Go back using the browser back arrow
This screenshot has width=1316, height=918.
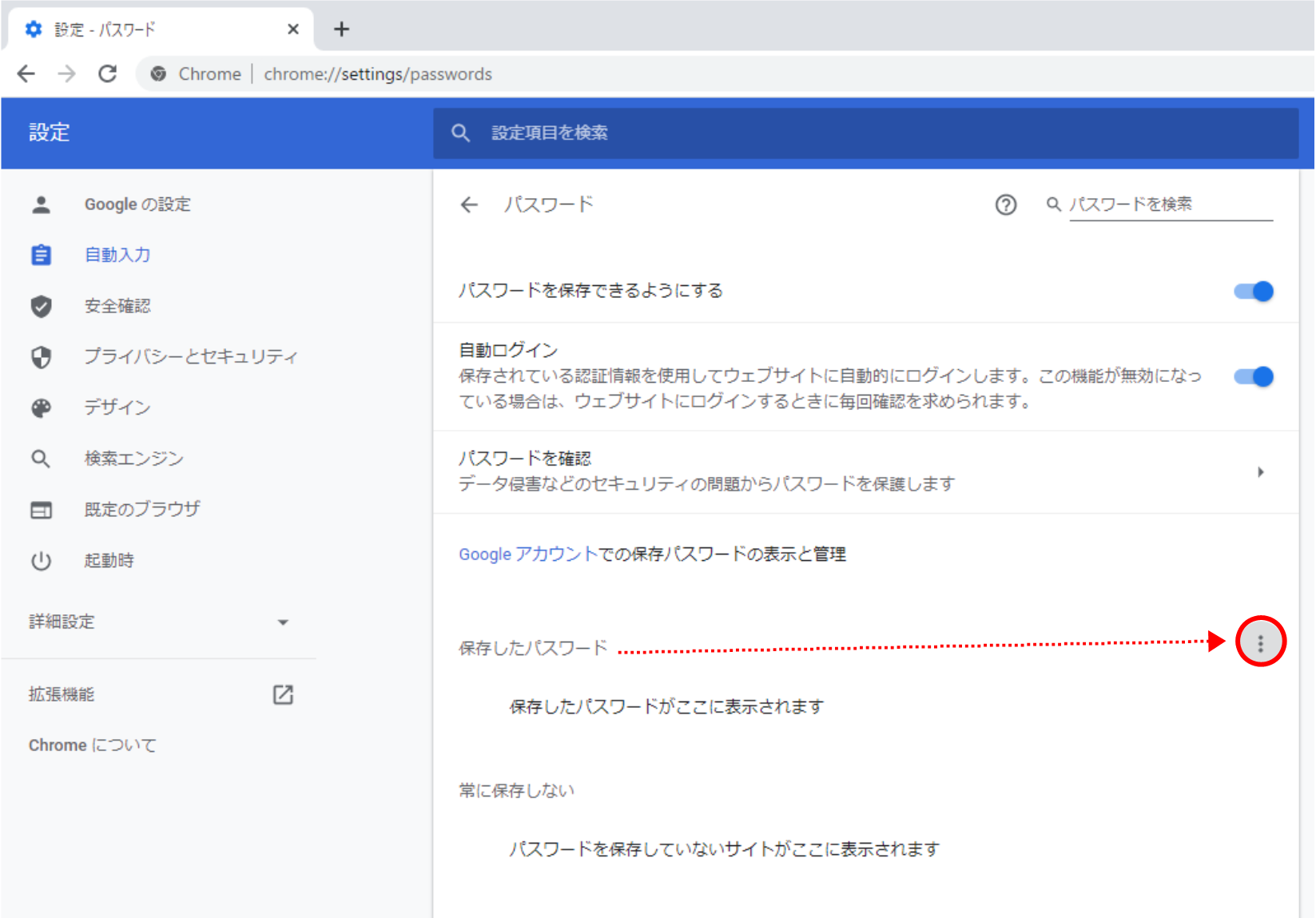[x=26, y=74]
